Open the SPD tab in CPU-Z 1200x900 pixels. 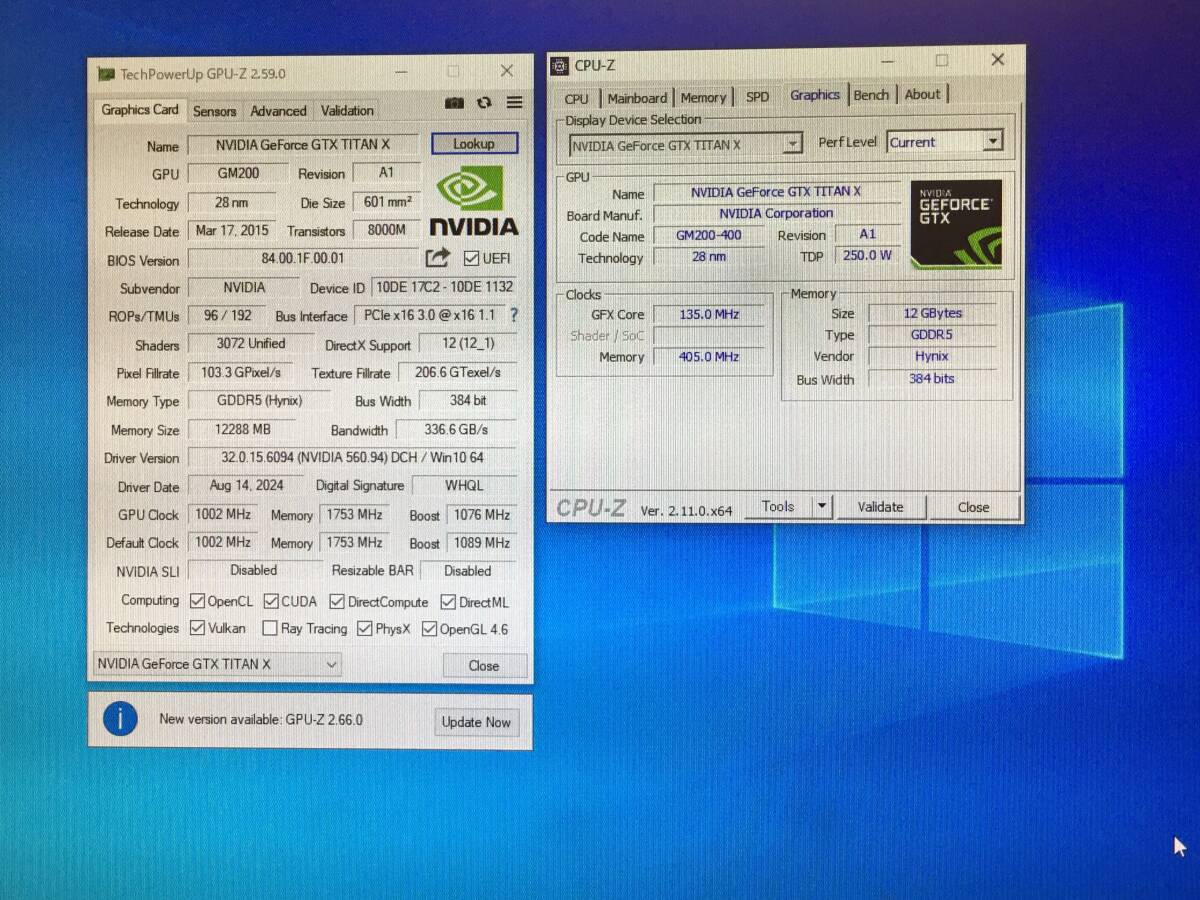(x=758, y=97)
